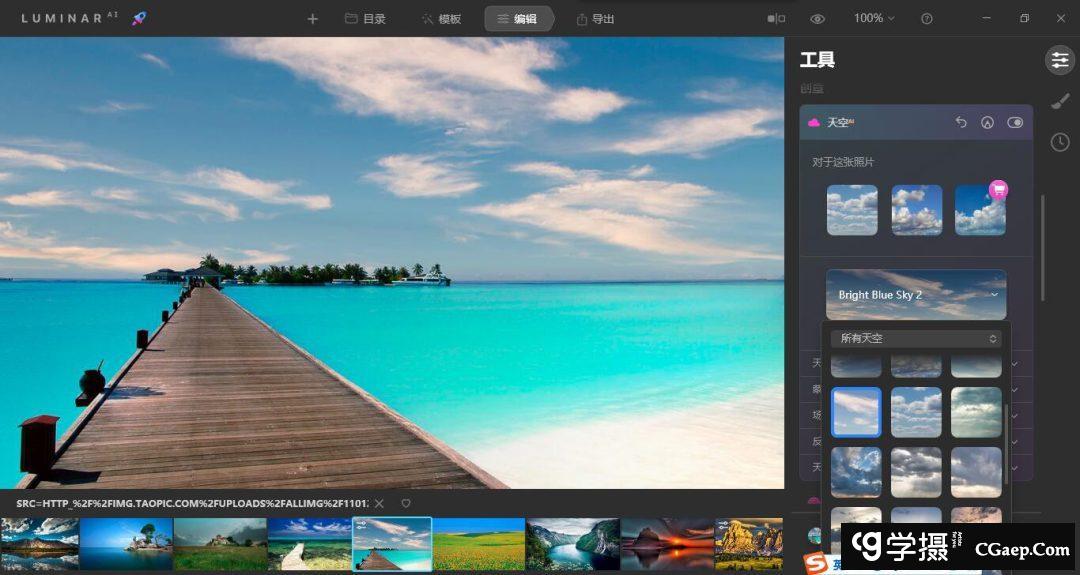1080x575 pixels.
Task: Switch to the 模板 templates tab
Action: click(441, 19)
